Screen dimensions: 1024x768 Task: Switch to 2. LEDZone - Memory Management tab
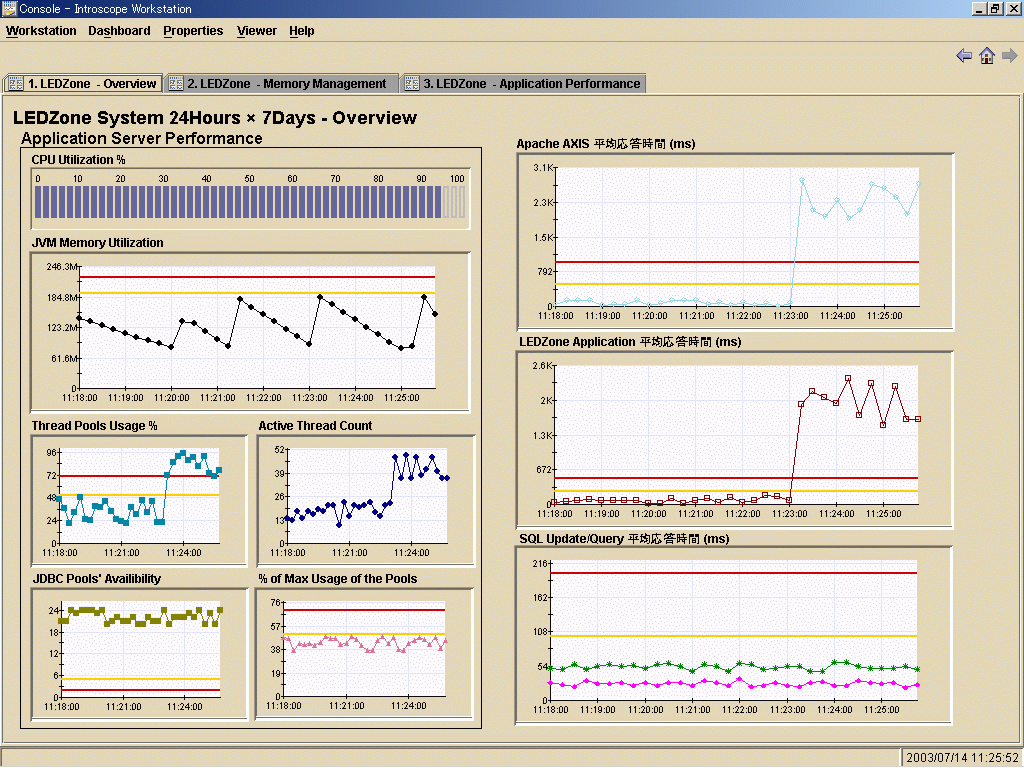click(282, 84)
